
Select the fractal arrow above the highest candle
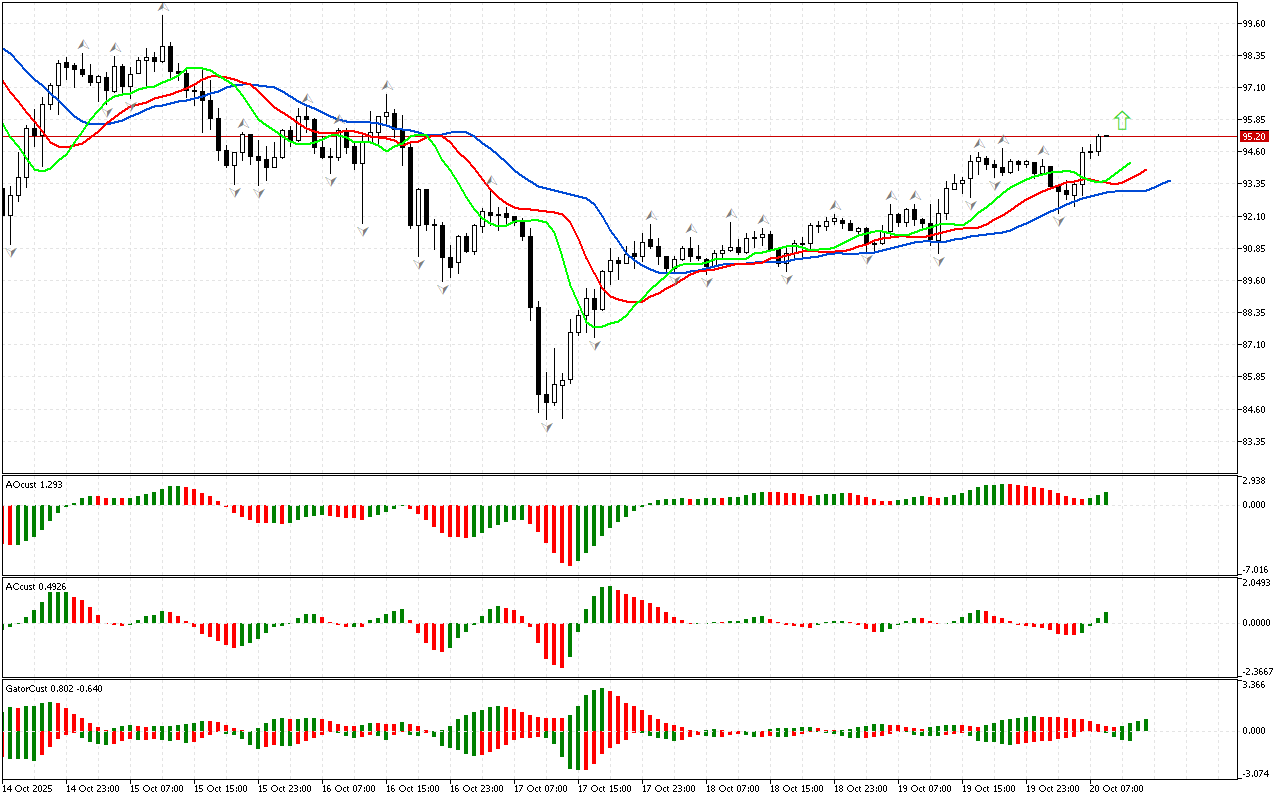coord(162,8)
